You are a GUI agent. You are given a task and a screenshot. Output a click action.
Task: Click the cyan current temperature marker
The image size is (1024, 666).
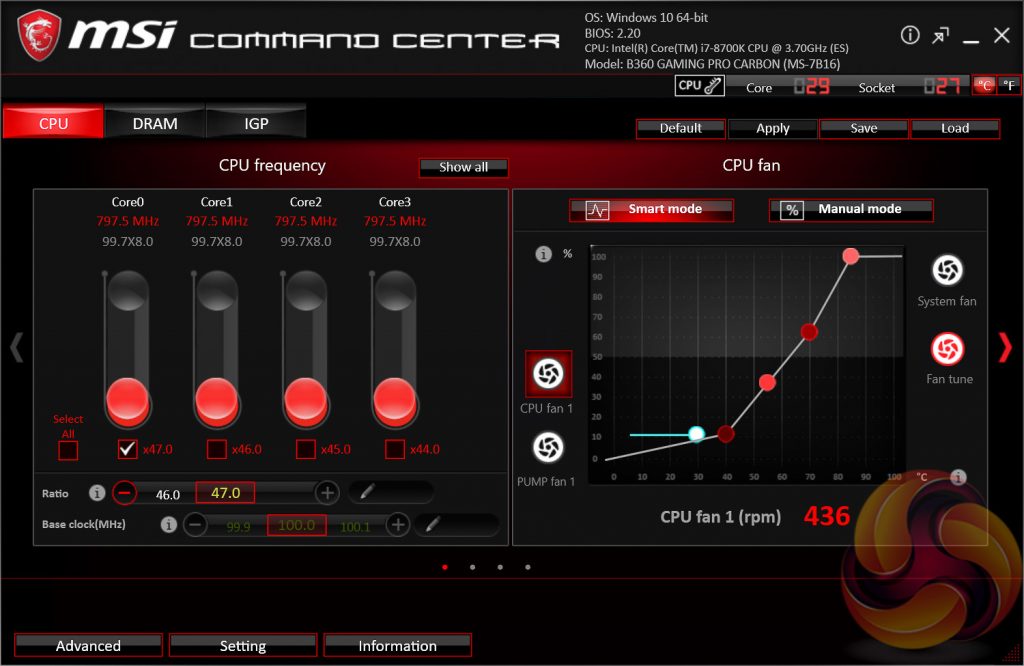click(x=696, y=434)
